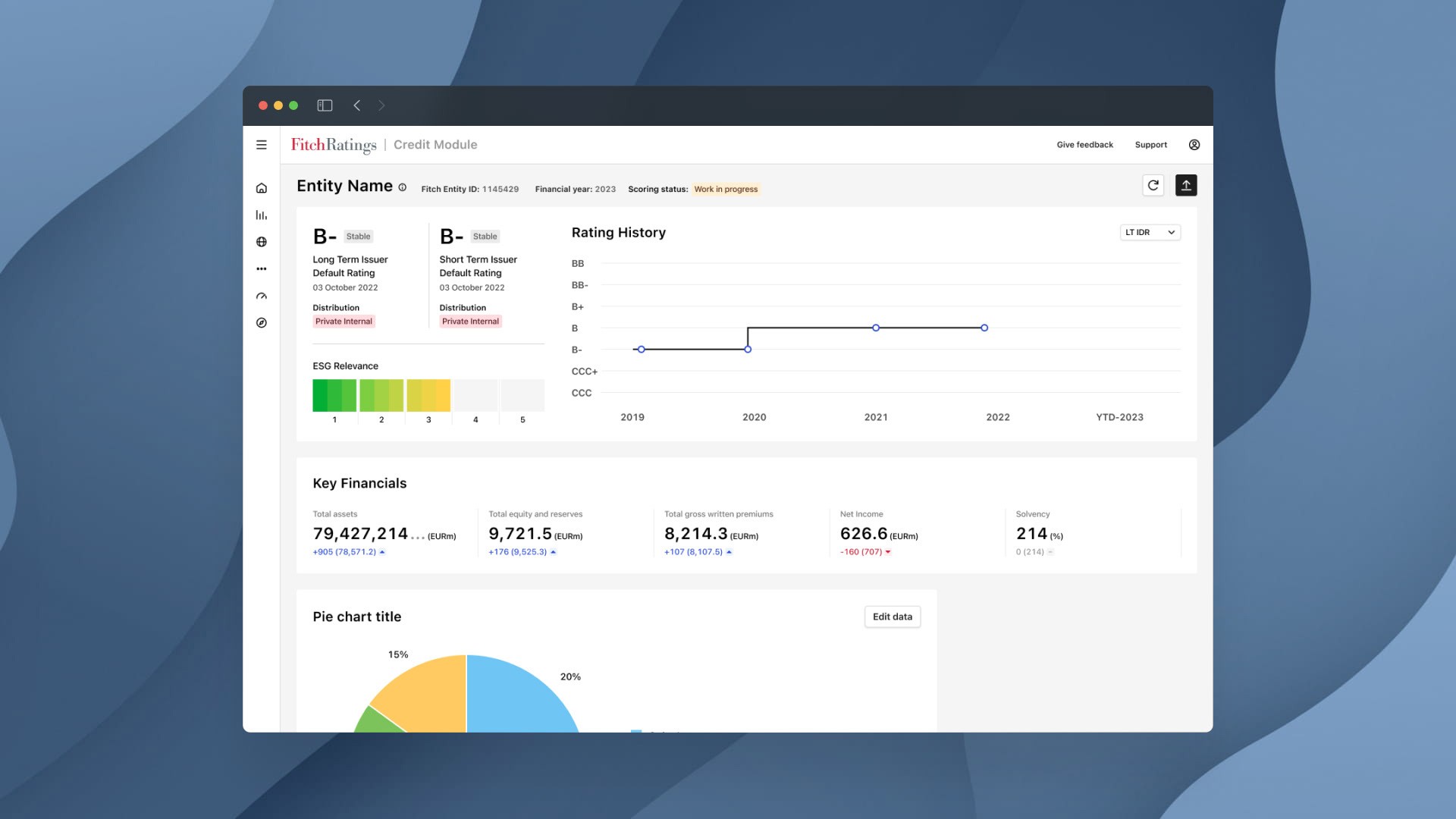Click the gauge speedometer sidebar icon
Image resolution: width=1456 pixels, height=819 pixels.
click(262, 297)
